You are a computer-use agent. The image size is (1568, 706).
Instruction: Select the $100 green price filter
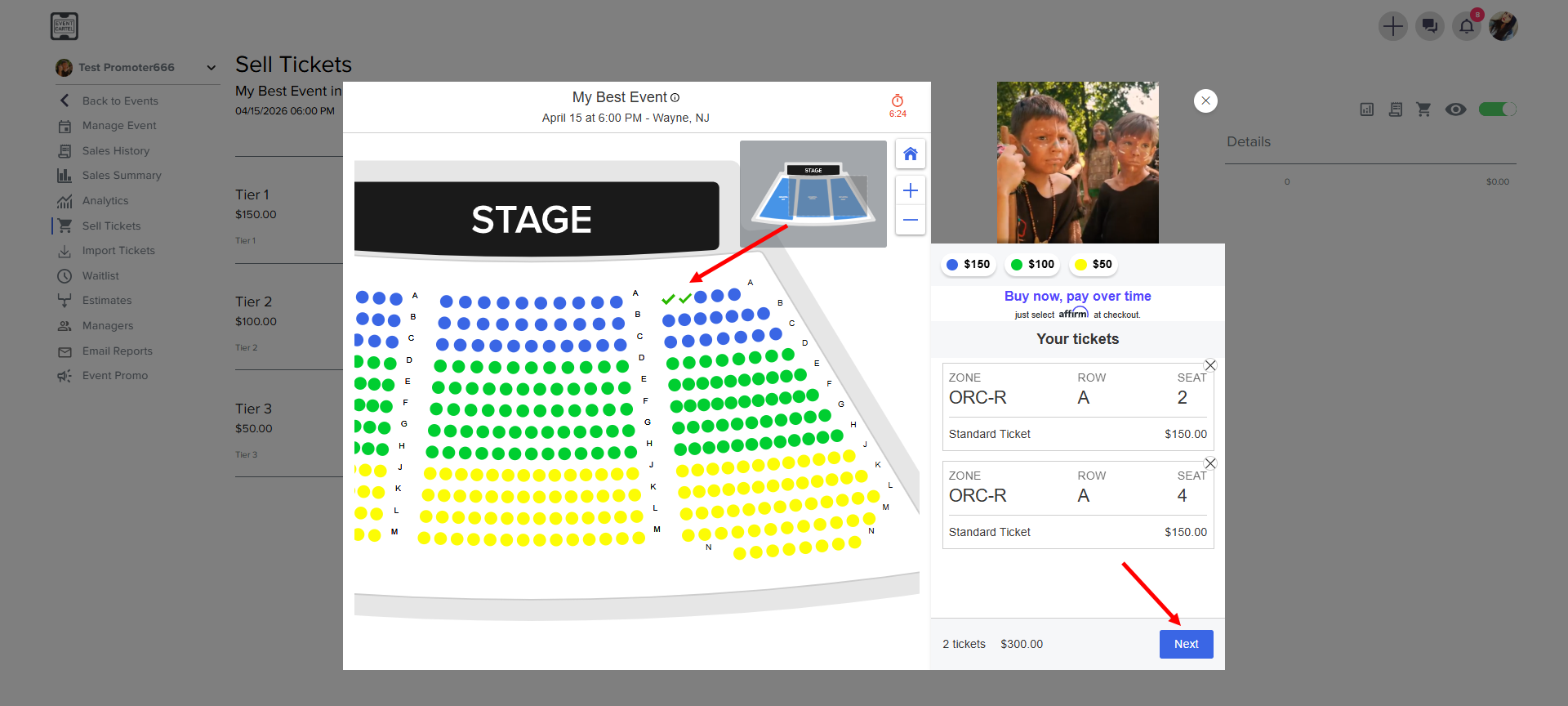1032,264
